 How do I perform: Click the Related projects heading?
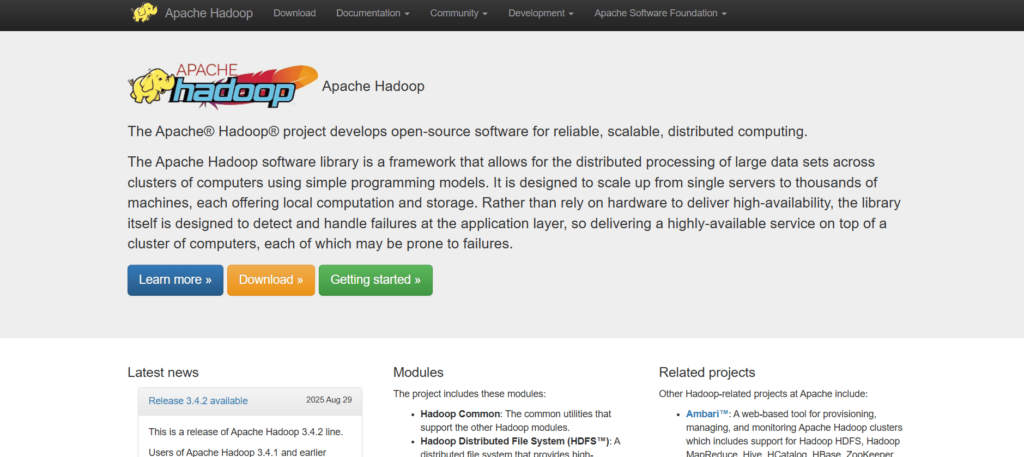707,372
